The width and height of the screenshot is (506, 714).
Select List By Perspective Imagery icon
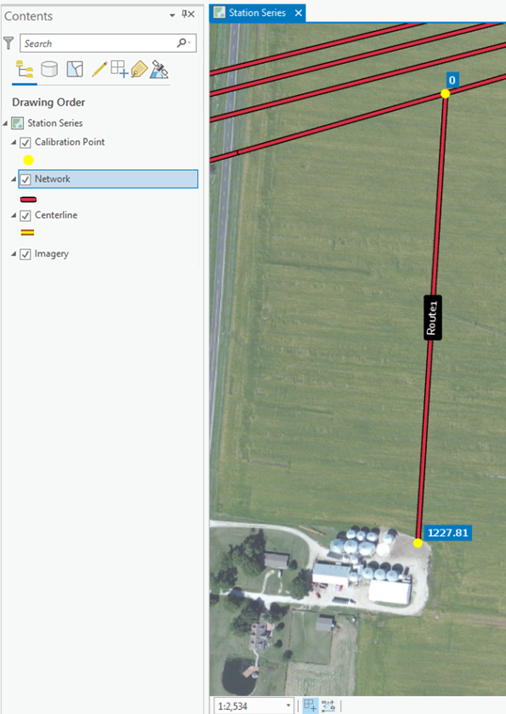tap(159, 69)
